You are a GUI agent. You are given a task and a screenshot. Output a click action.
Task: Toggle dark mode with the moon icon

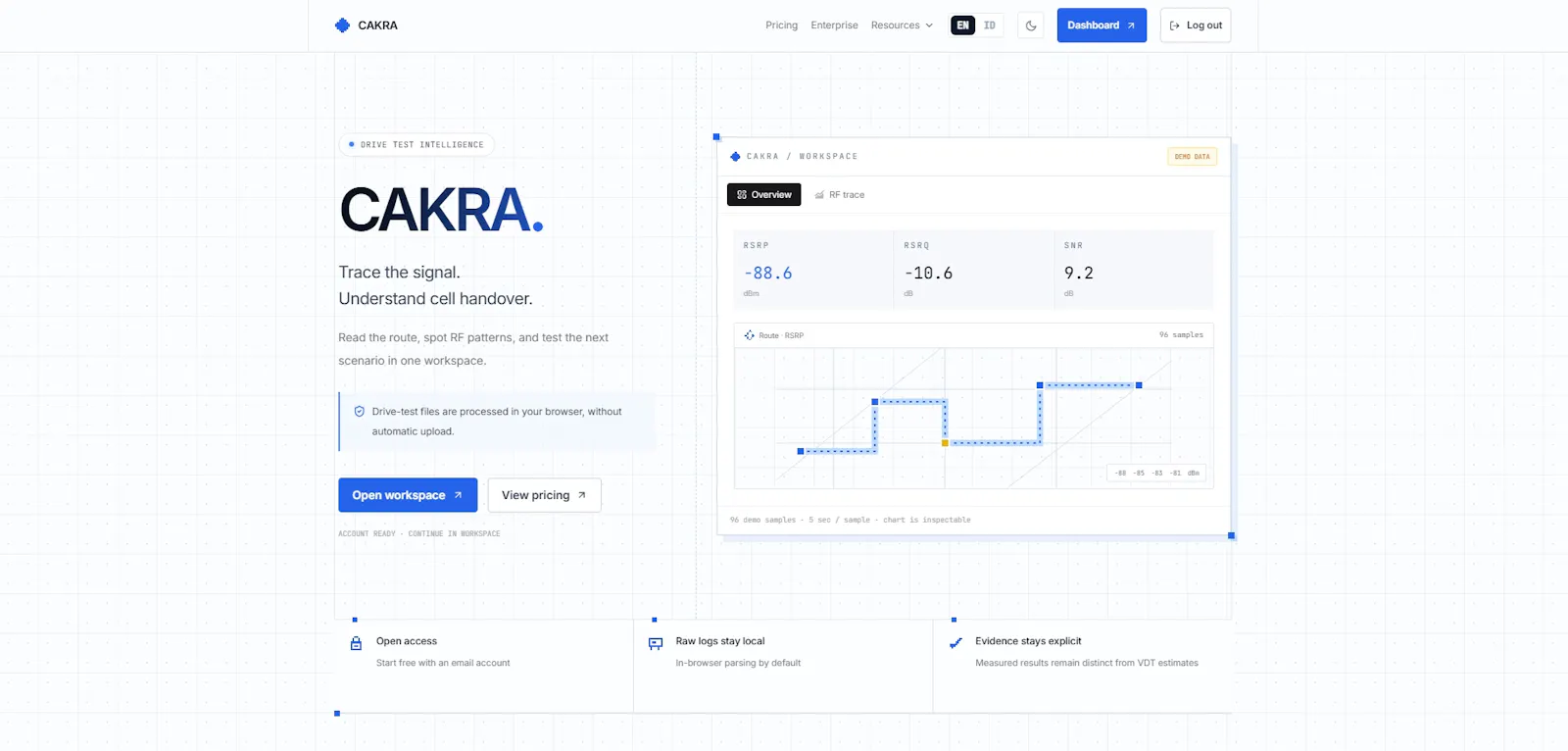1031,25
